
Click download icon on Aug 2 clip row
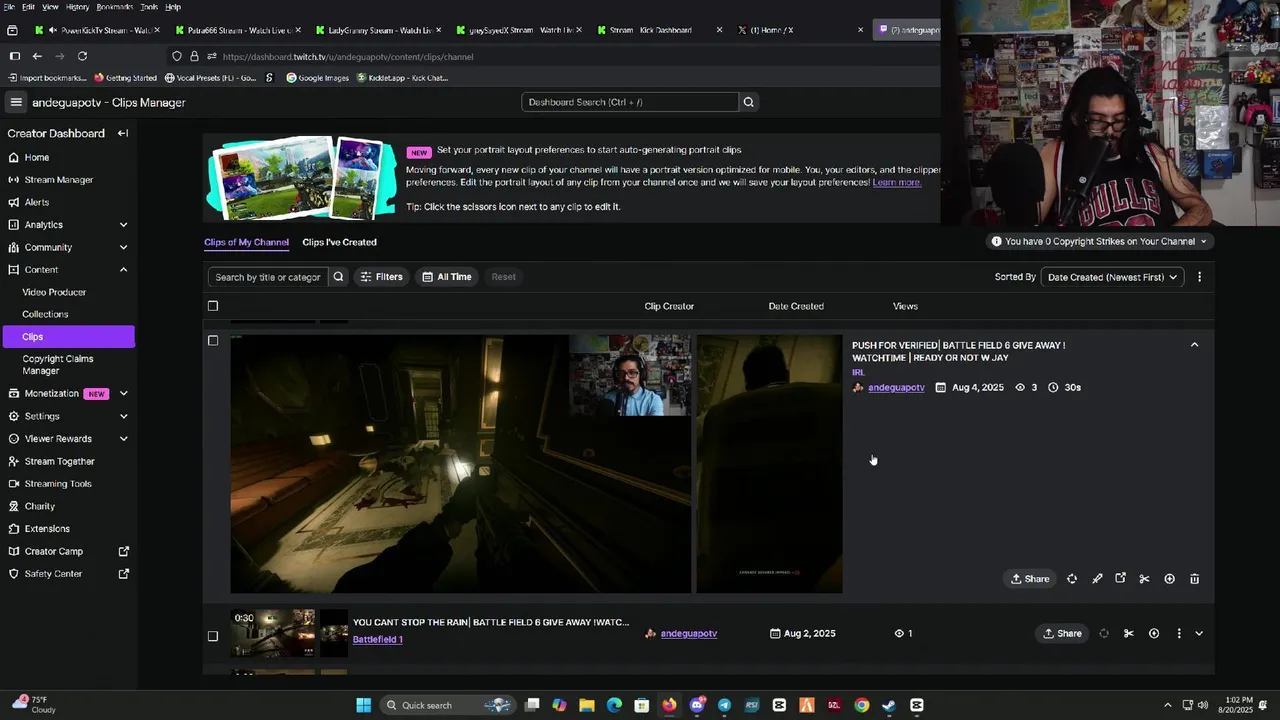pyautogui.click(x=1154, y=633)
